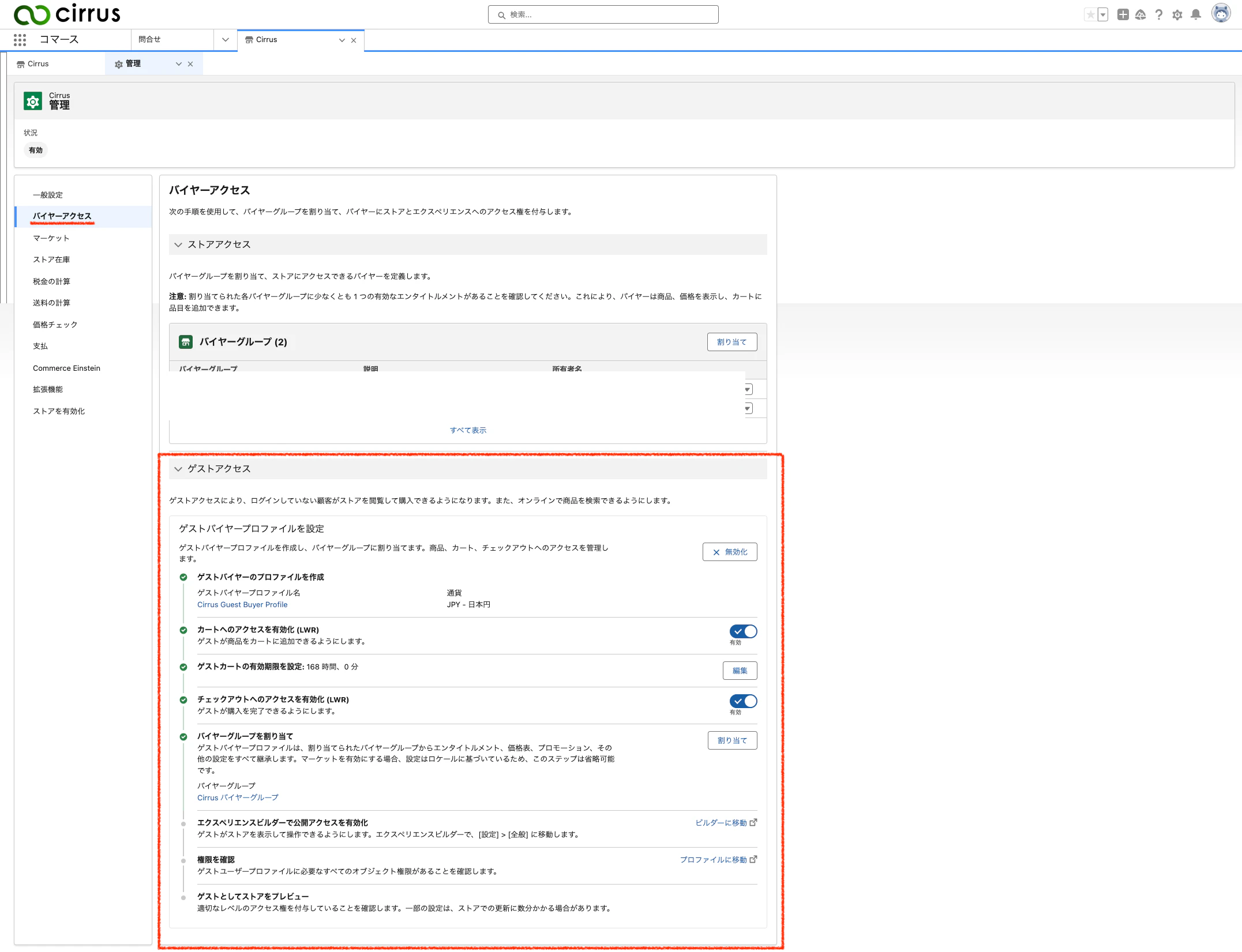Image resolution: width=1242 pixels, height=952 pixels.
Task: Open the global actions plus icon
Action: (x=1123, y=15)
